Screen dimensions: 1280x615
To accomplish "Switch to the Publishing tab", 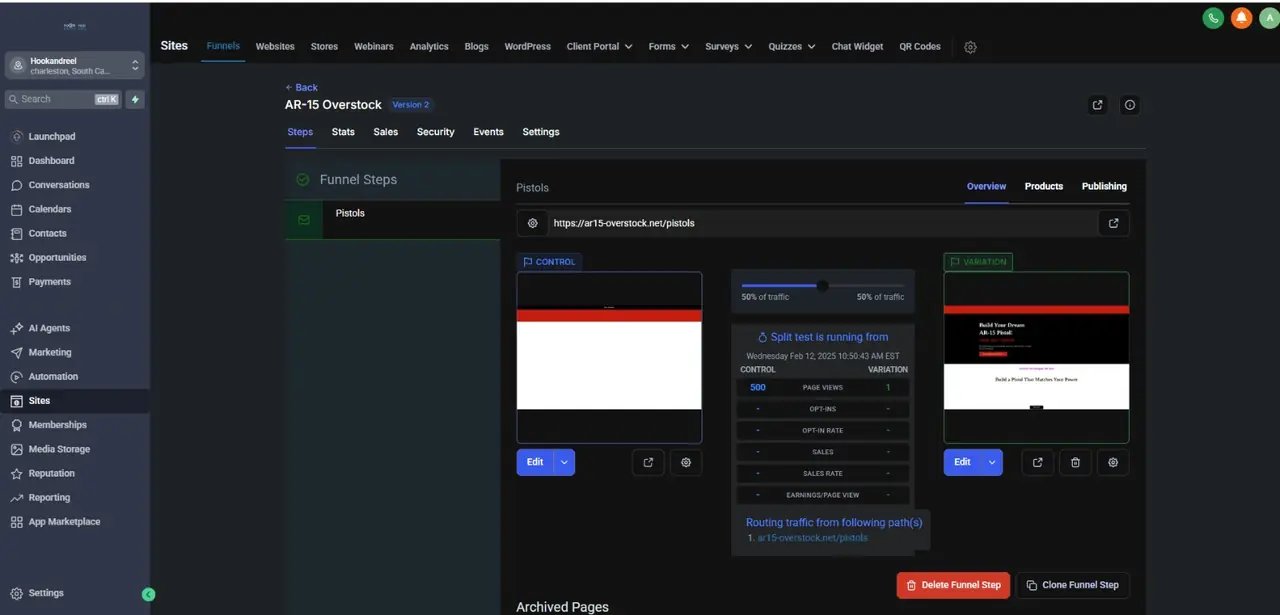I will click(1104, 187).
